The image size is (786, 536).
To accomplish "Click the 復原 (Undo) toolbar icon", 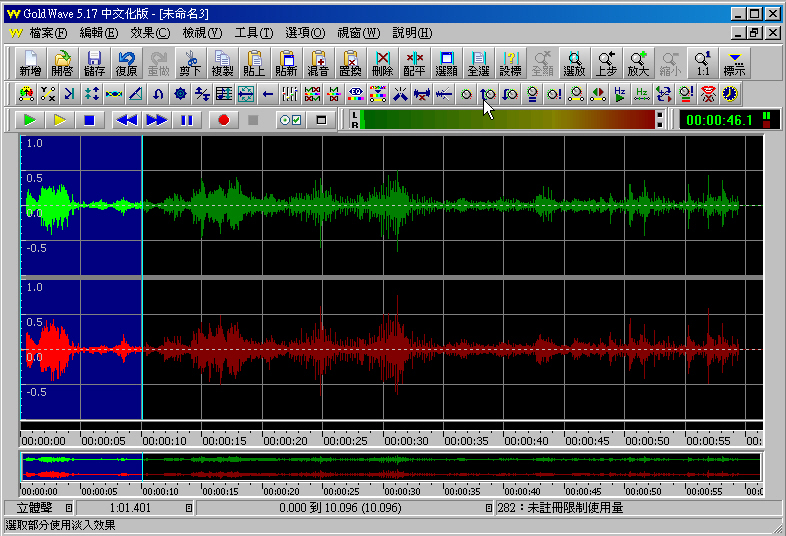I will tap(126, 64).
